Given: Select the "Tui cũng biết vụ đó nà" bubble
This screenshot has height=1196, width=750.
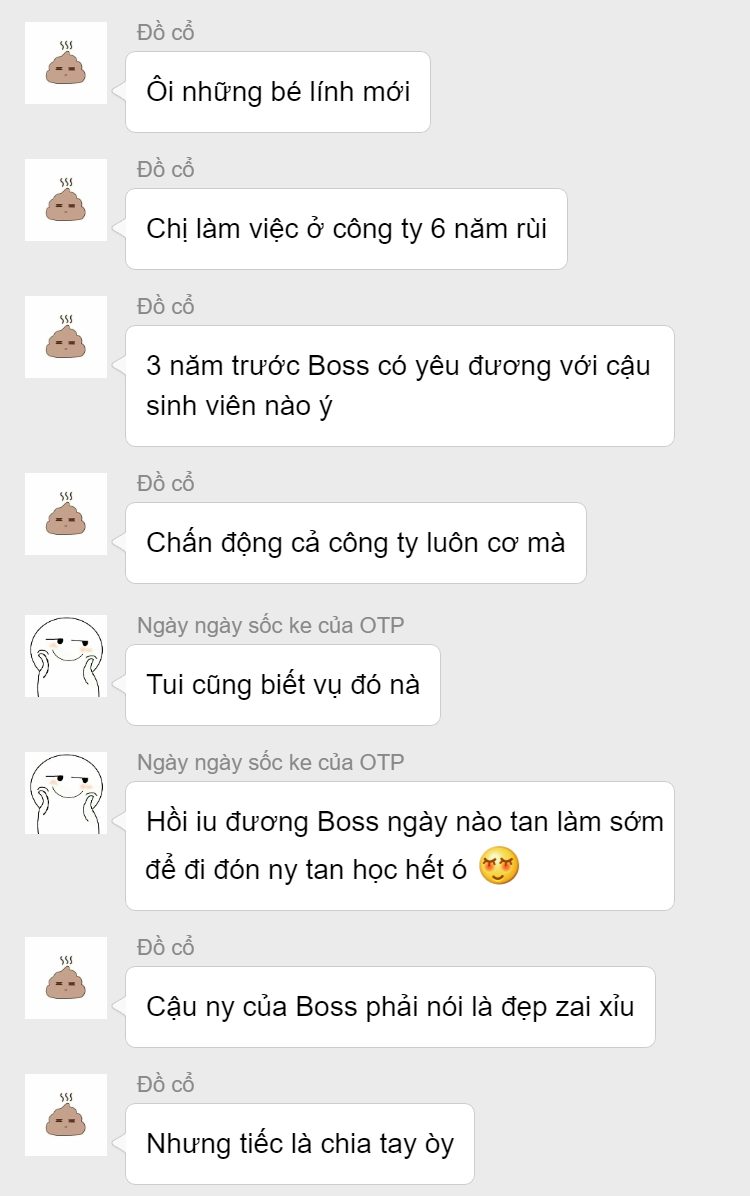Looking at the screenshot, I should point(282,685).
